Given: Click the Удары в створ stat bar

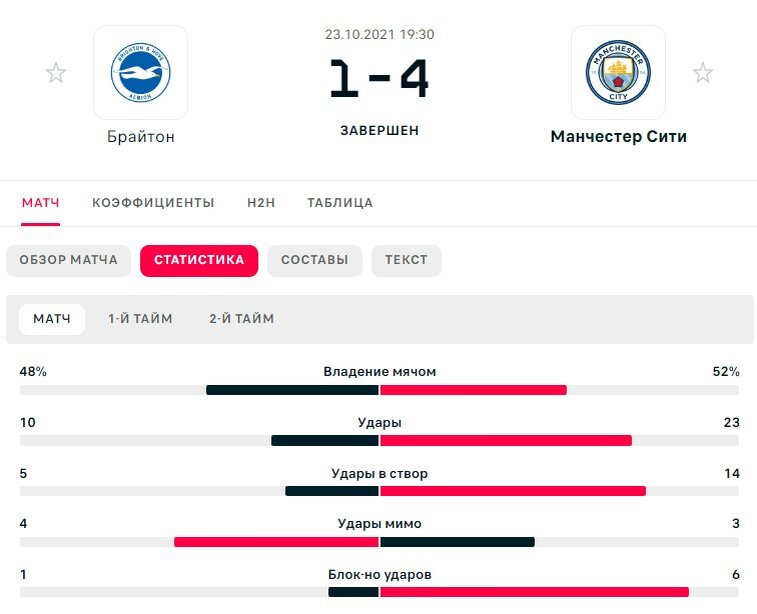Looking at the screenshot, I should (379, 491).
